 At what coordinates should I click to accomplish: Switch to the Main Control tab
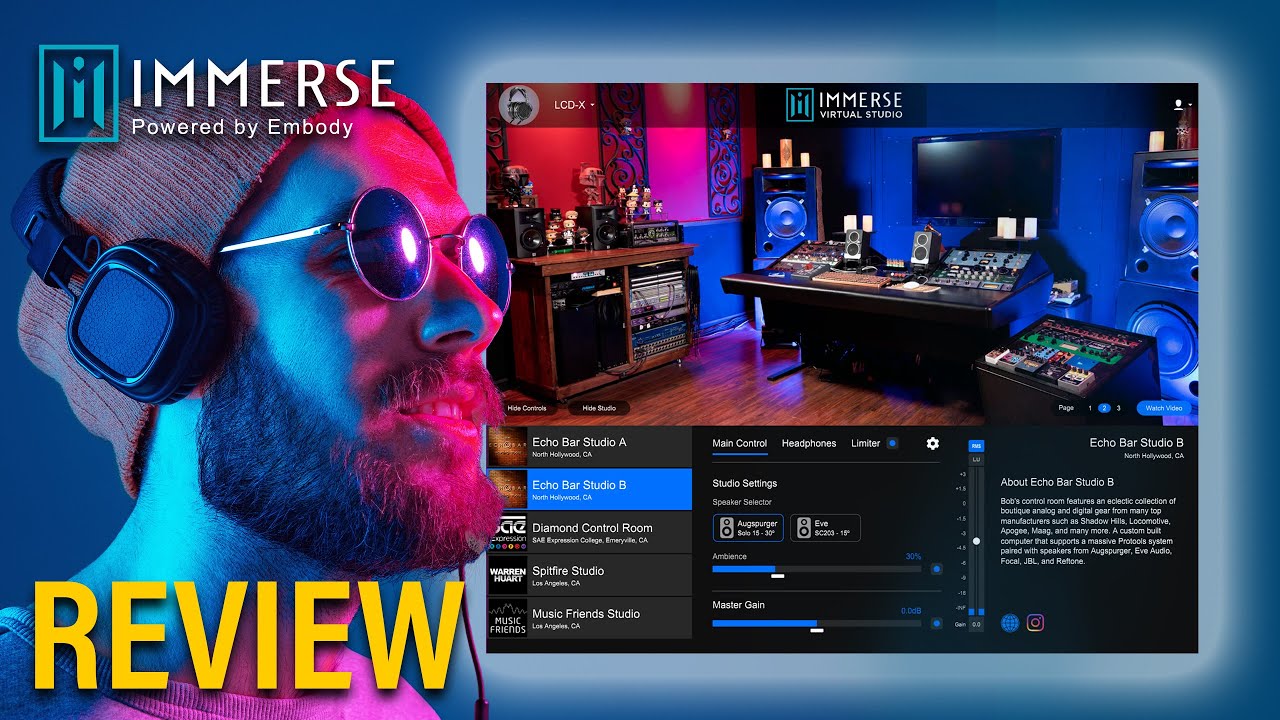[x=740, y=443]
